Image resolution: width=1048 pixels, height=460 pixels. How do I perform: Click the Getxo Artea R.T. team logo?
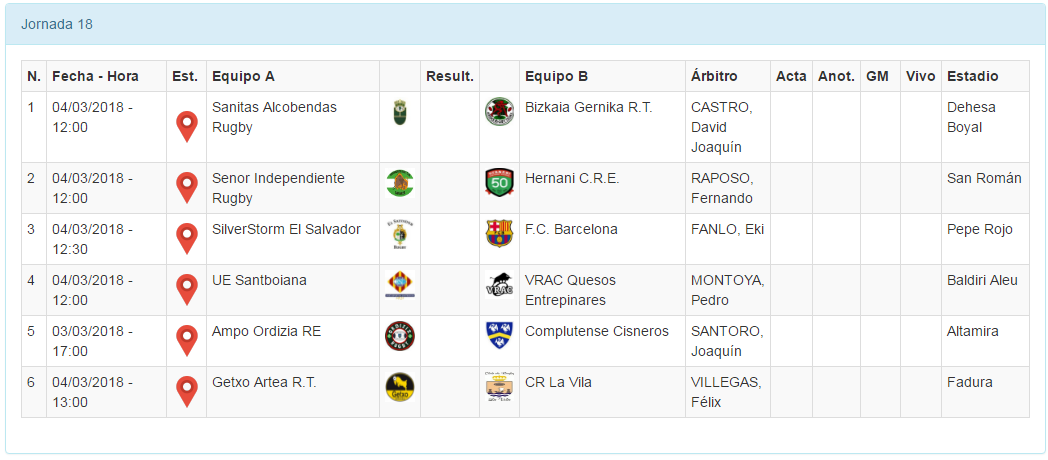click(x=400, y=387)
